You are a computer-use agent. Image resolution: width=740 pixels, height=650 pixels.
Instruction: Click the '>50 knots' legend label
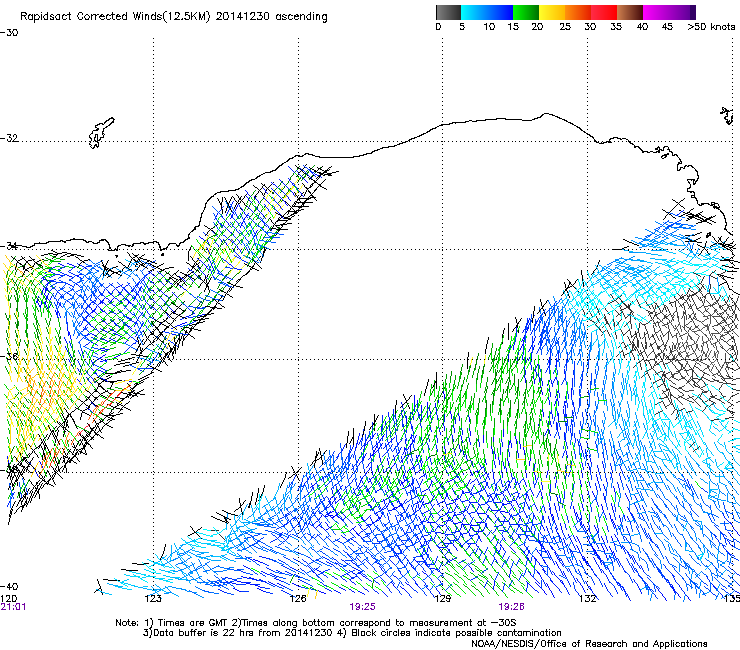[x=711, y=27]
